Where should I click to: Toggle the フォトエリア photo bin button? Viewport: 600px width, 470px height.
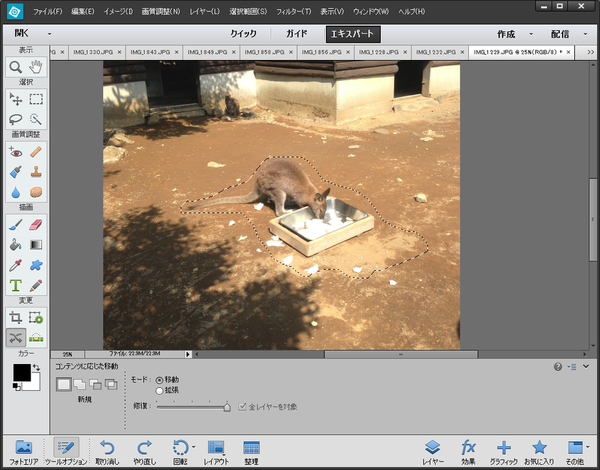pos(23,451)
